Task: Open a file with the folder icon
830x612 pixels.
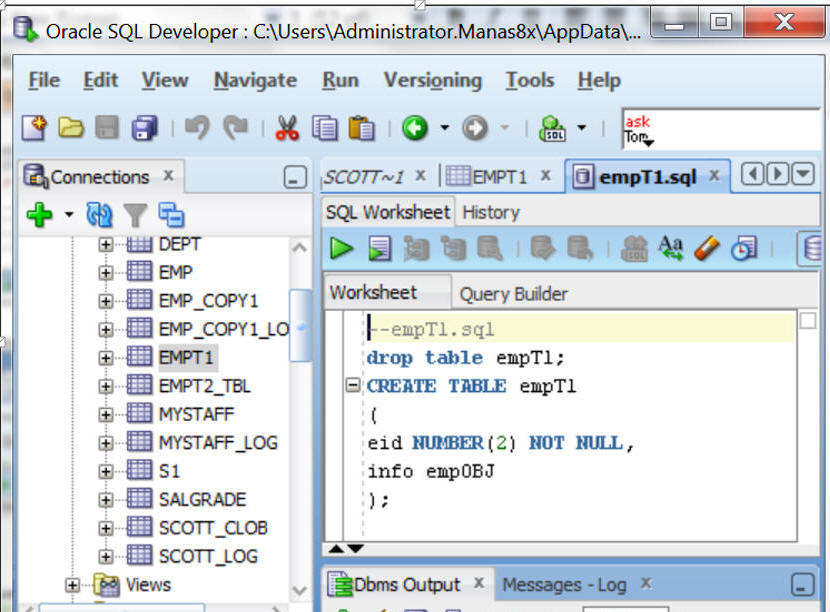Action: (71, 128)
